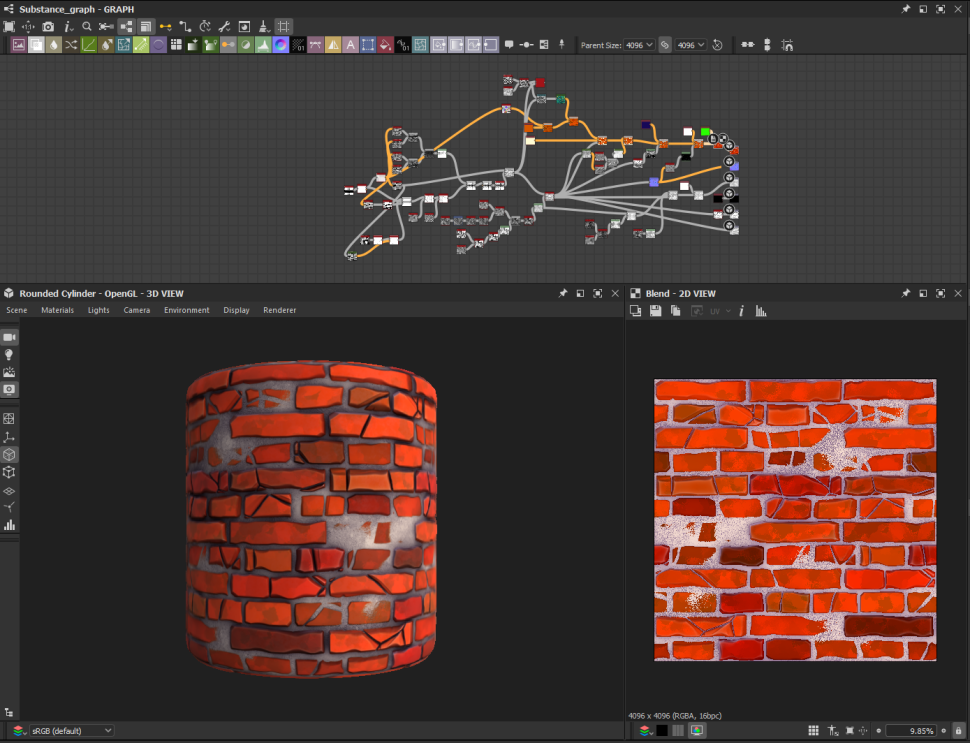
Task: Click the reset timing clock icon
Action: 717,45
